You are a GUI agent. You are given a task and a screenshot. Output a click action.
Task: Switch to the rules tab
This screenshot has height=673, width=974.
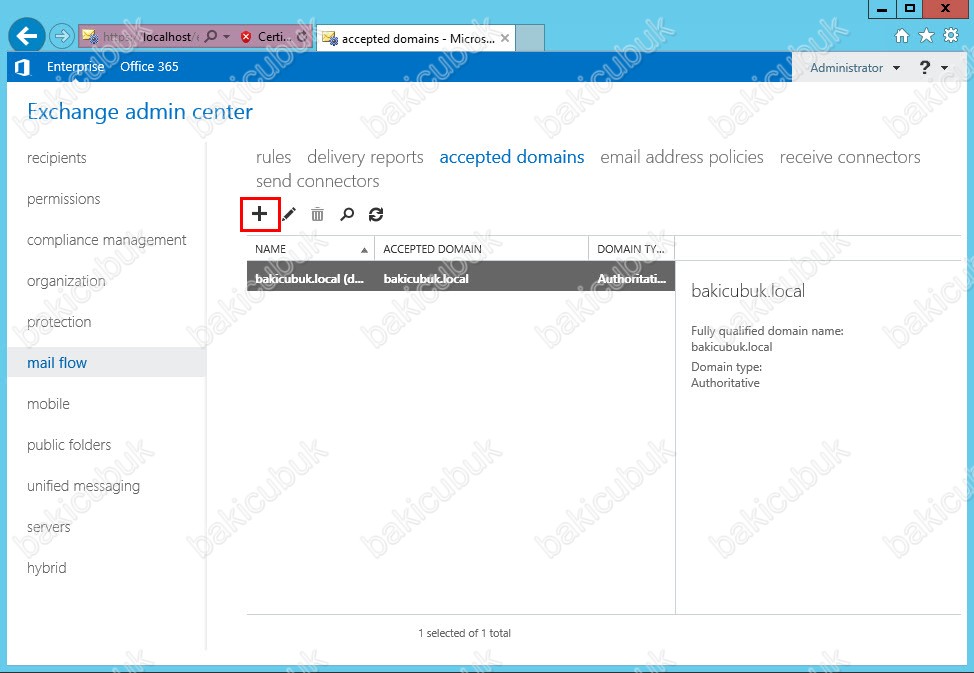273,157
